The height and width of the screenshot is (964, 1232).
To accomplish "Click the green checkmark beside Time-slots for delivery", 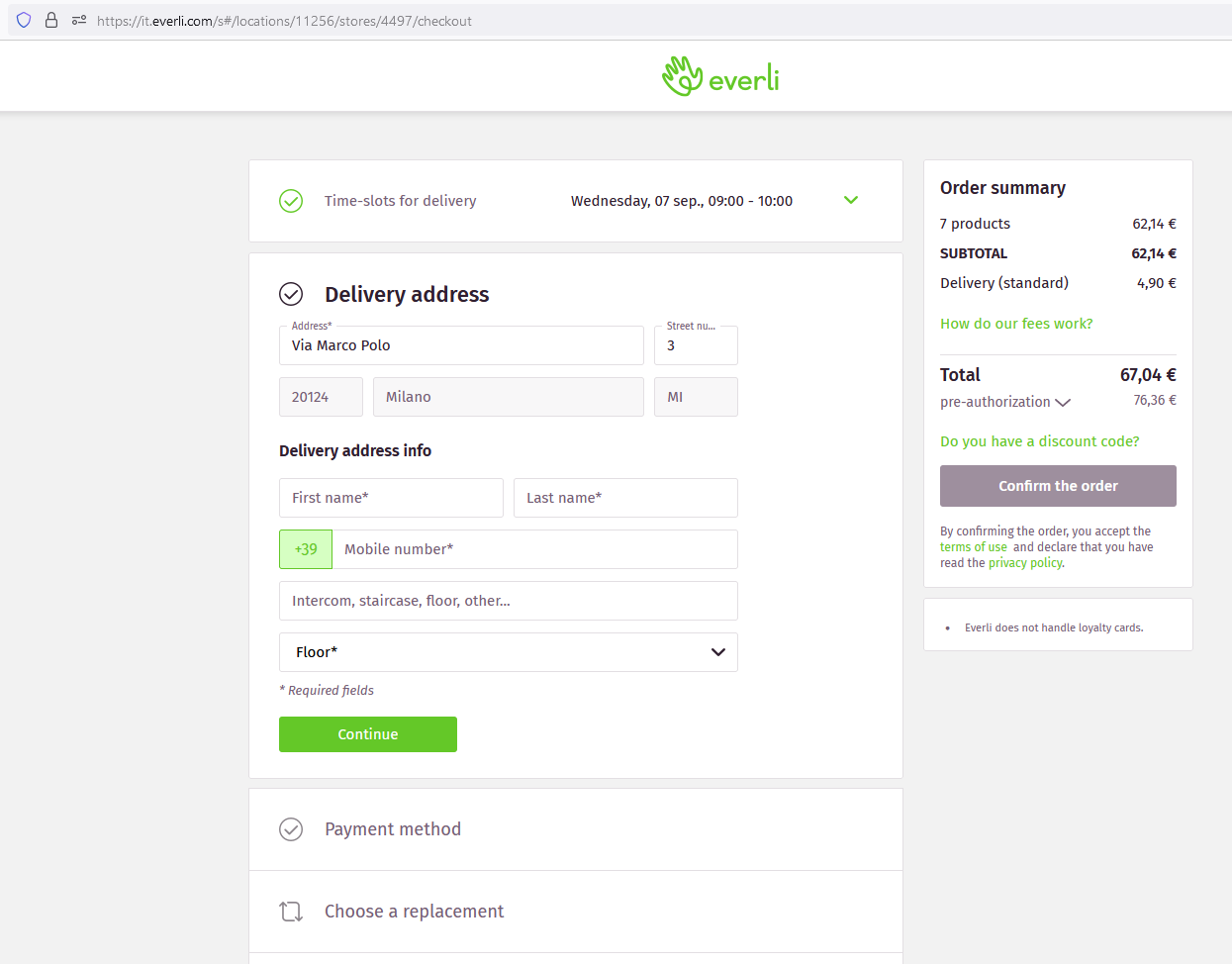I will coord(291,200).
